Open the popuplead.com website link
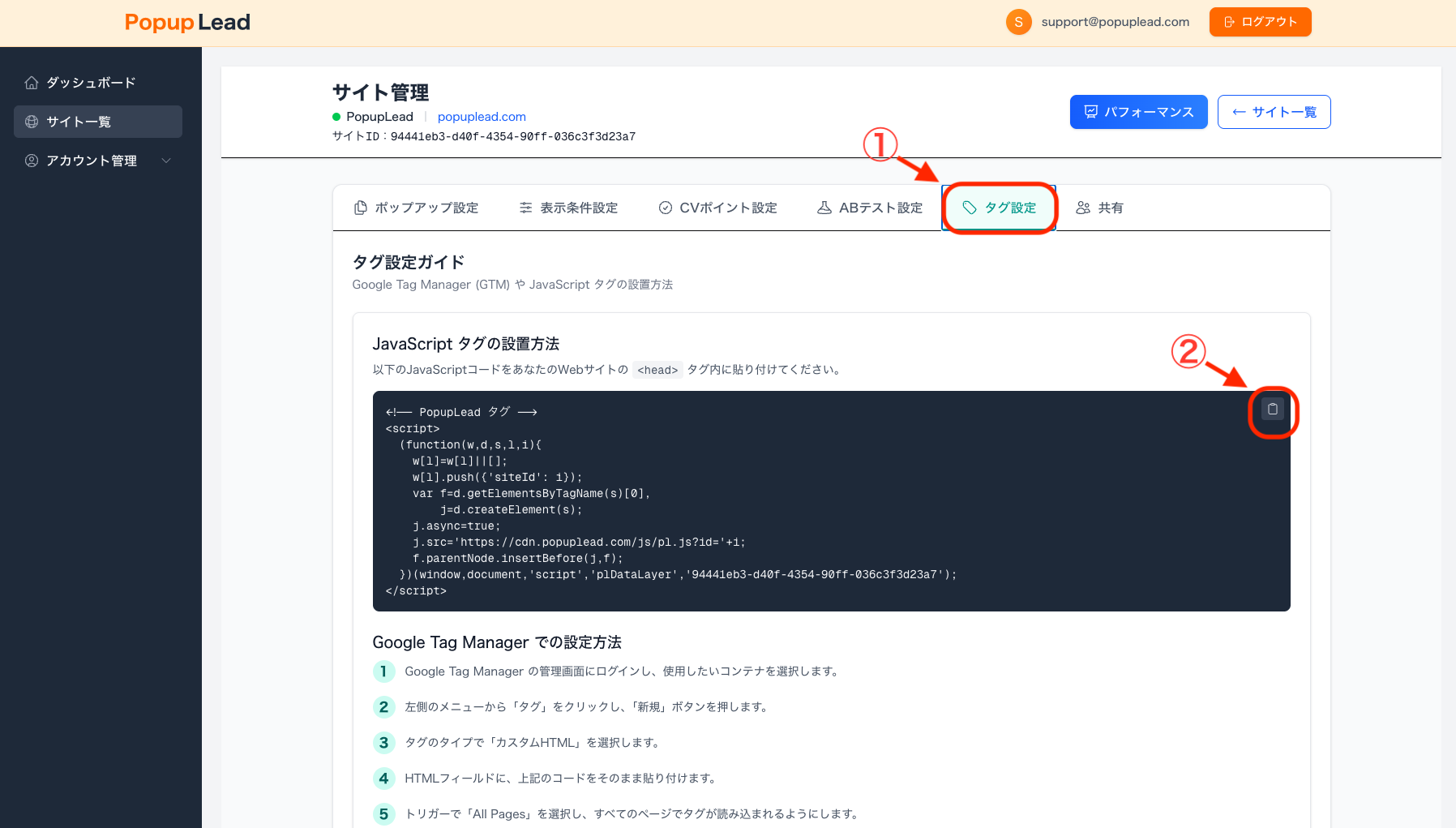1456x828 pixels. coord(482,116)
